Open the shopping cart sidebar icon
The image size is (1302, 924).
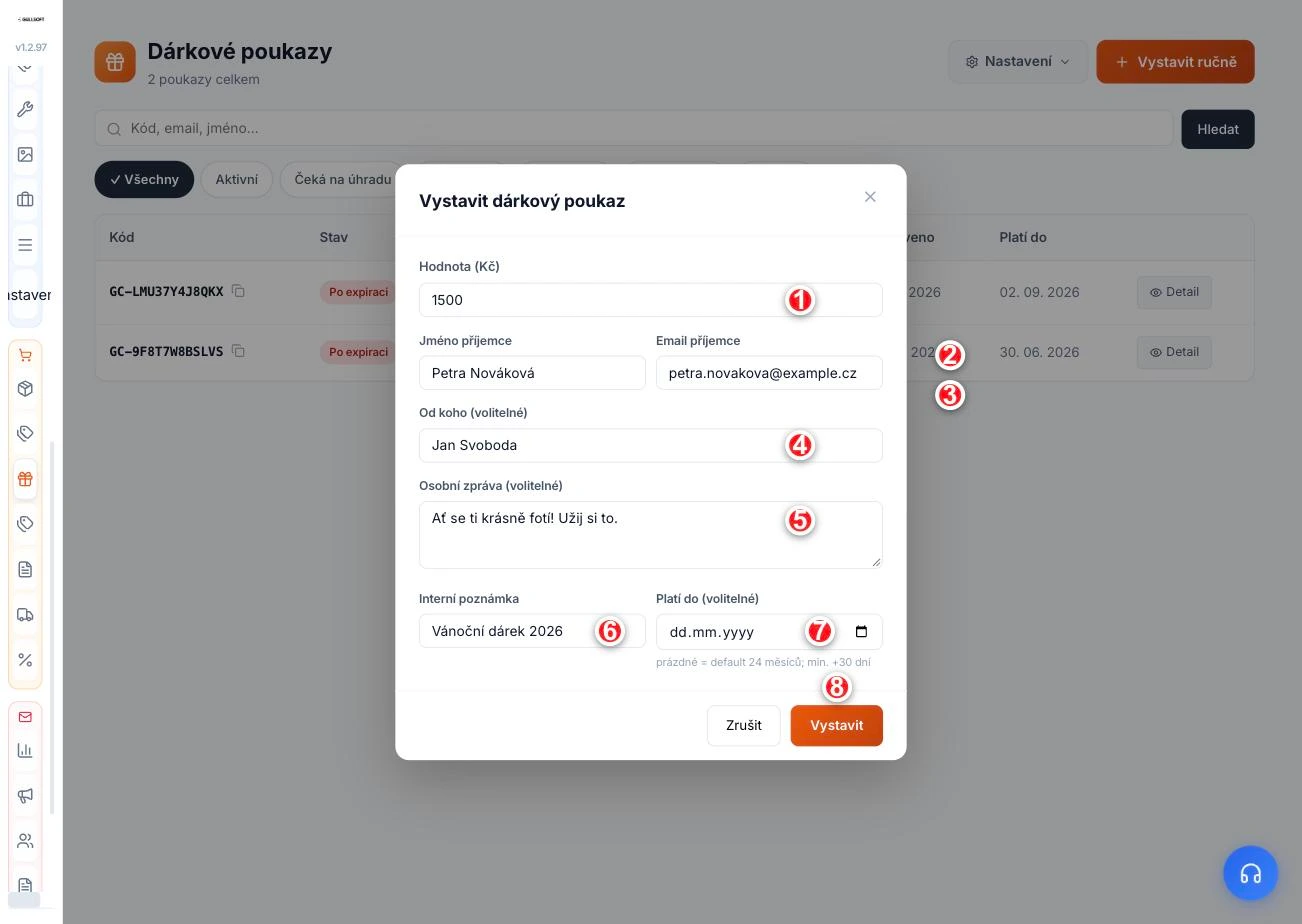point(25,355)
